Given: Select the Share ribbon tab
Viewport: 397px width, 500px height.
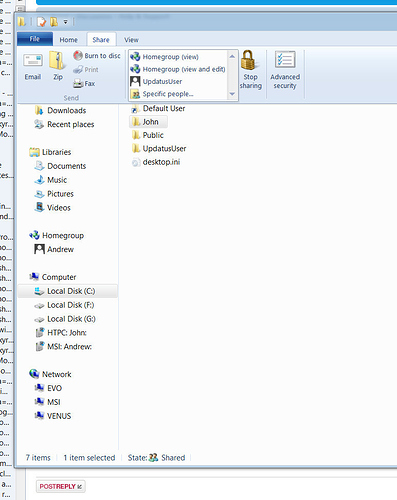Looking at the screenshot, I should coord(101,40).
